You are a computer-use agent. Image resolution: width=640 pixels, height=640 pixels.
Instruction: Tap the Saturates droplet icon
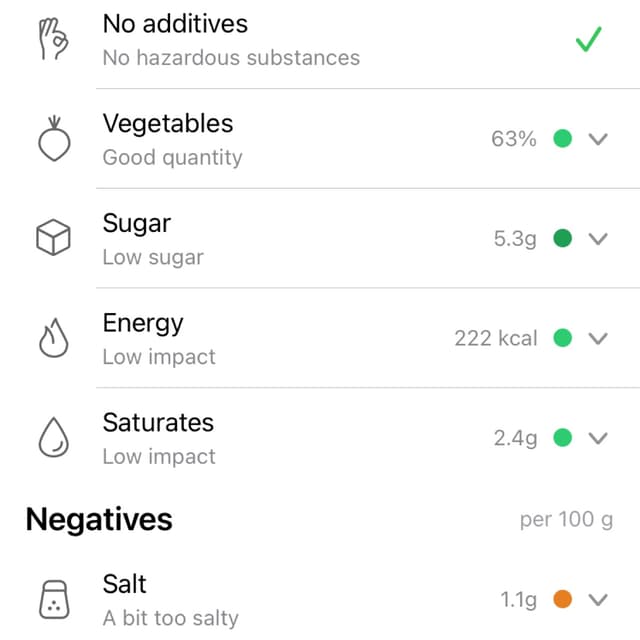click(53, 437)
